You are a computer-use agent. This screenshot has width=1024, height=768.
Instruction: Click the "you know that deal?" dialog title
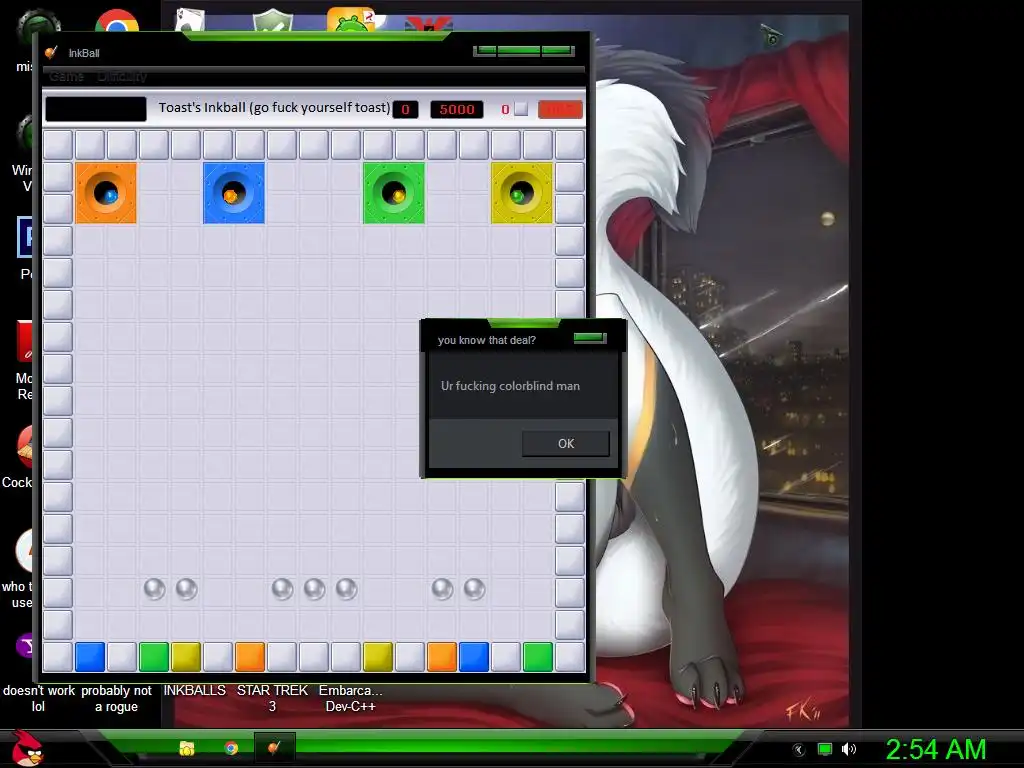pyautogui.click(x=487, y=340)
